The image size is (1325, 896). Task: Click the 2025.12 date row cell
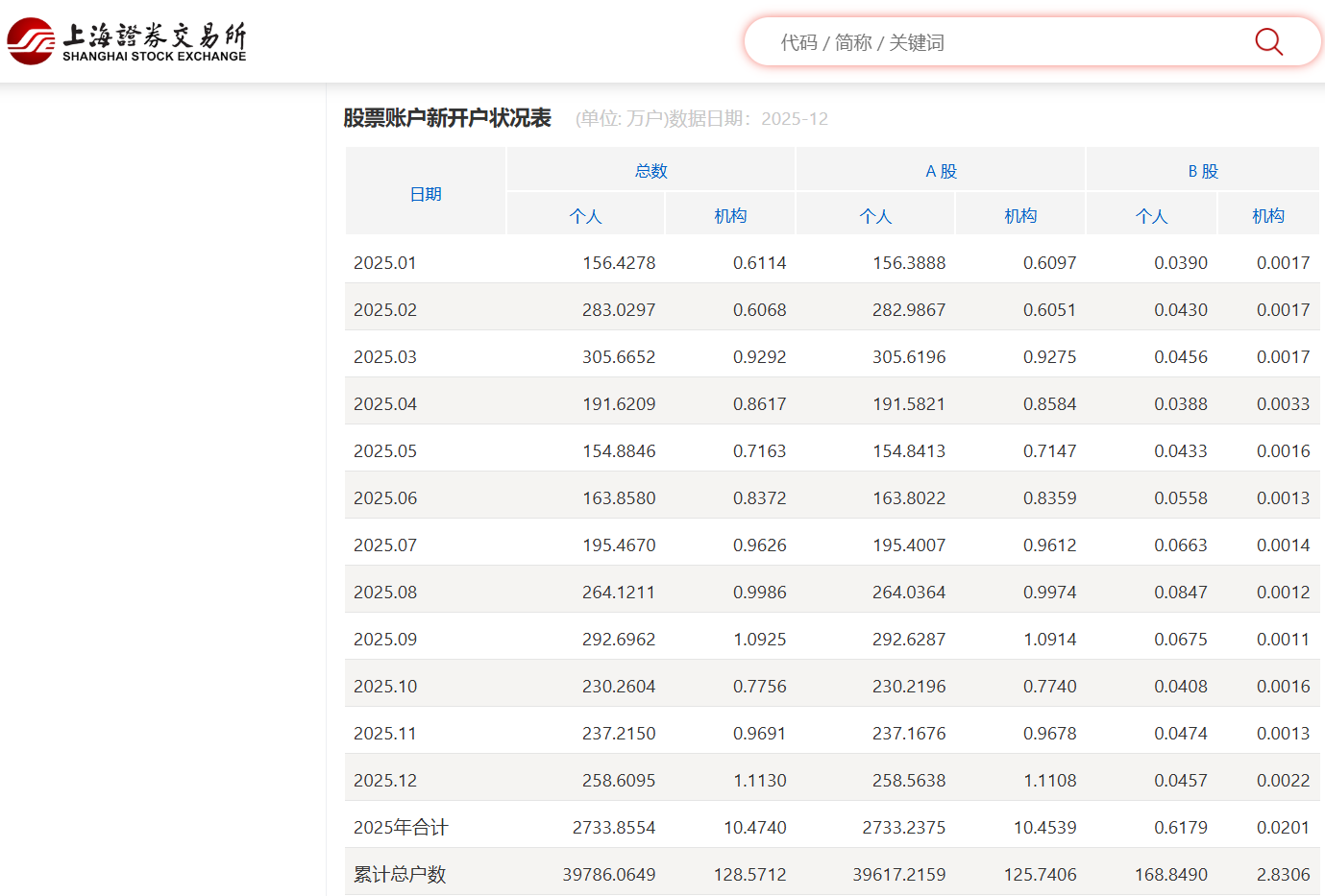385,781
